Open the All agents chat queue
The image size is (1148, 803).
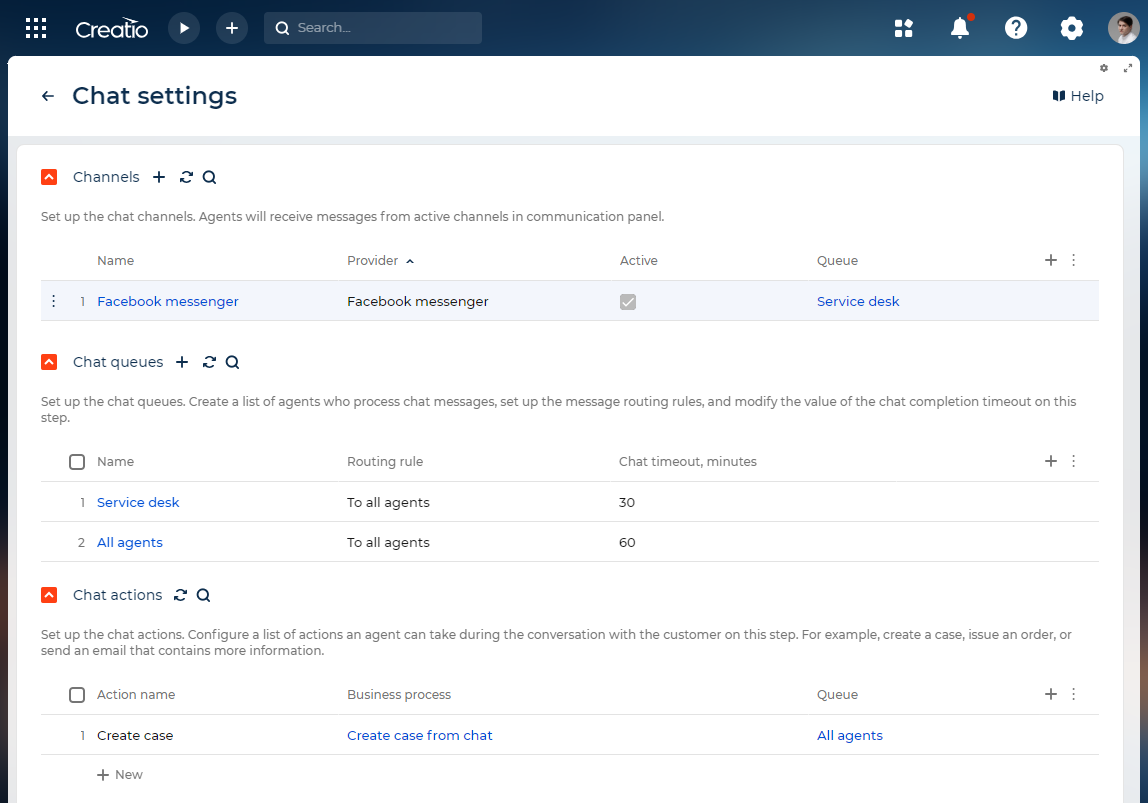pos(130,542)
